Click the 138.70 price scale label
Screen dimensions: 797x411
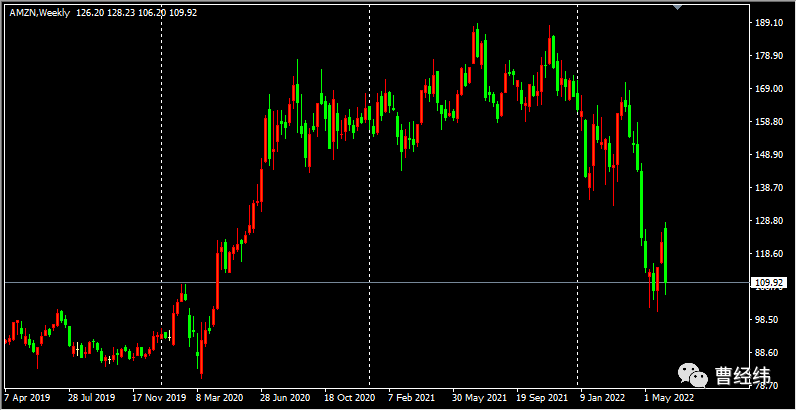pos(771,188)
